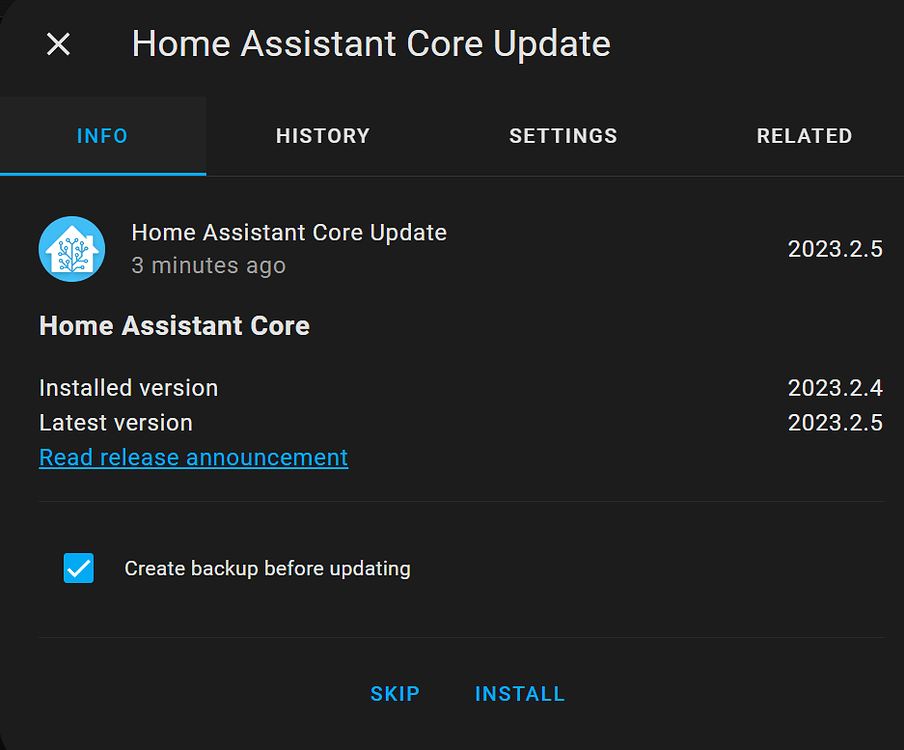
Task: Open the SETTINGS tab
Action: point(563,136)
